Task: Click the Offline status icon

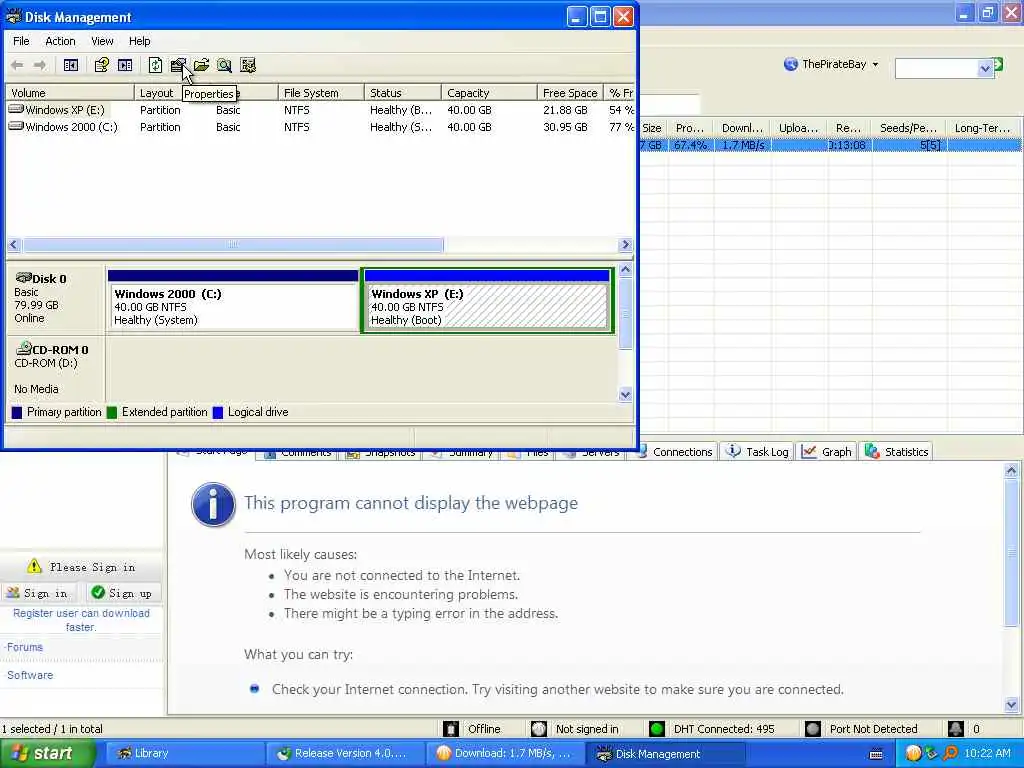Action: click(451, 729)
